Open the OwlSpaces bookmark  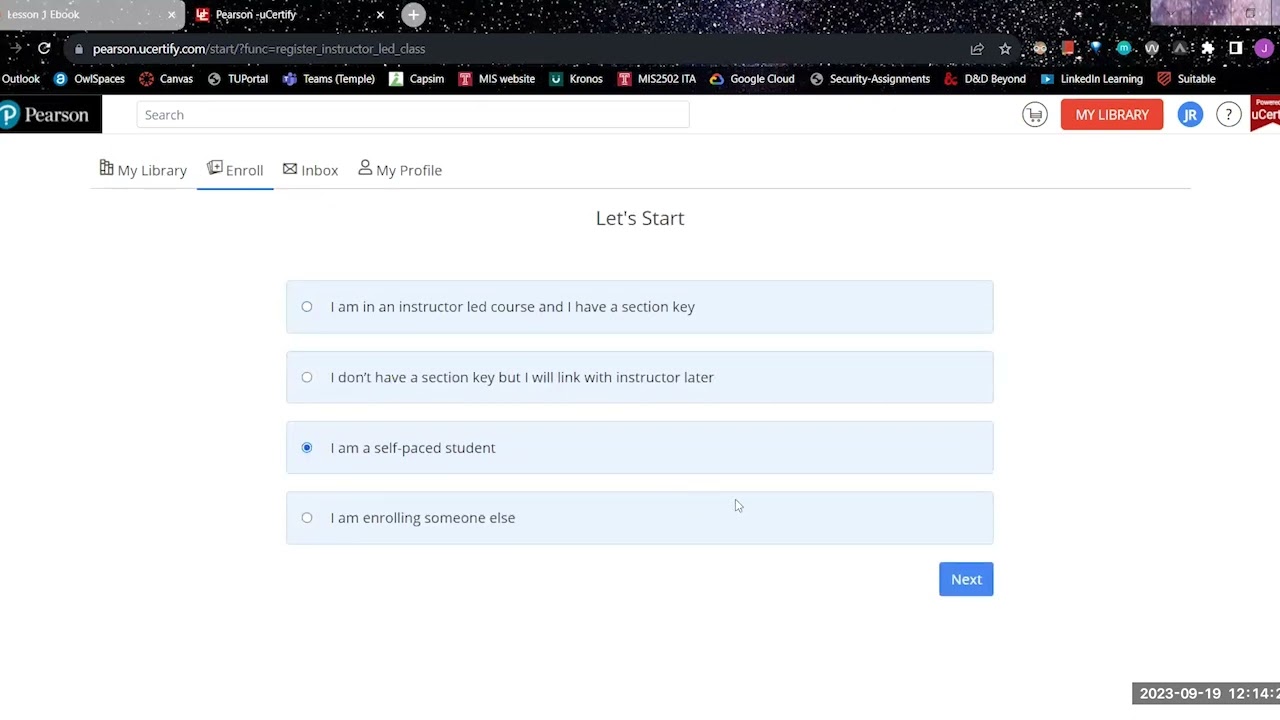pos(89,79)
